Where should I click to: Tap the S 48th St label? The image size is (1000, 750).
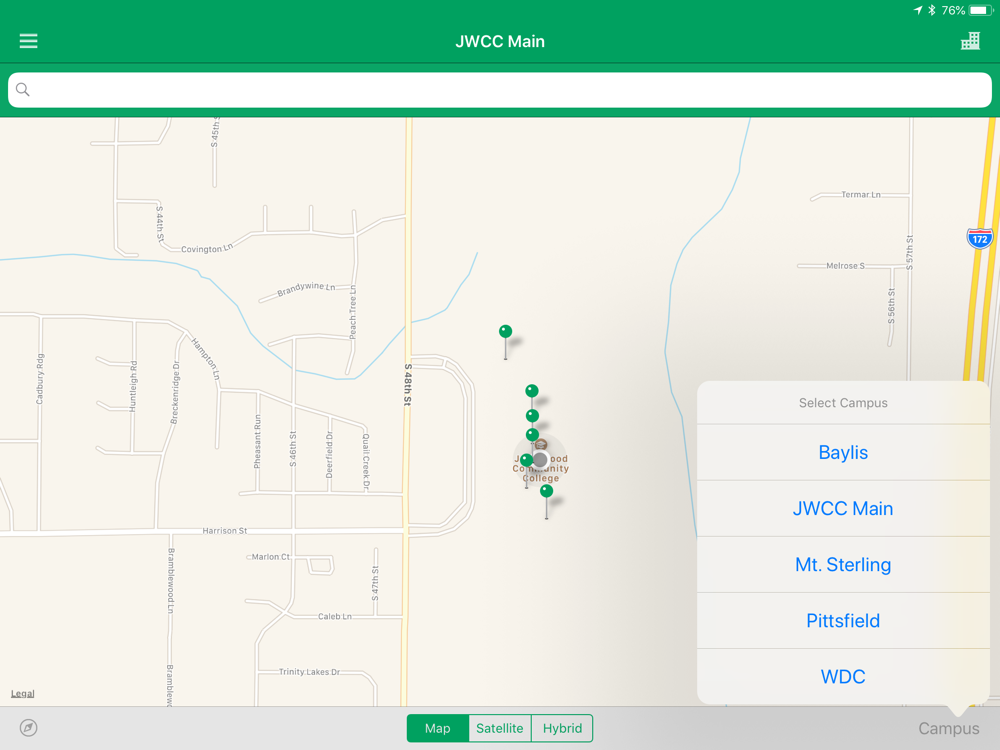pyautogui.click(x=408, y=385)
